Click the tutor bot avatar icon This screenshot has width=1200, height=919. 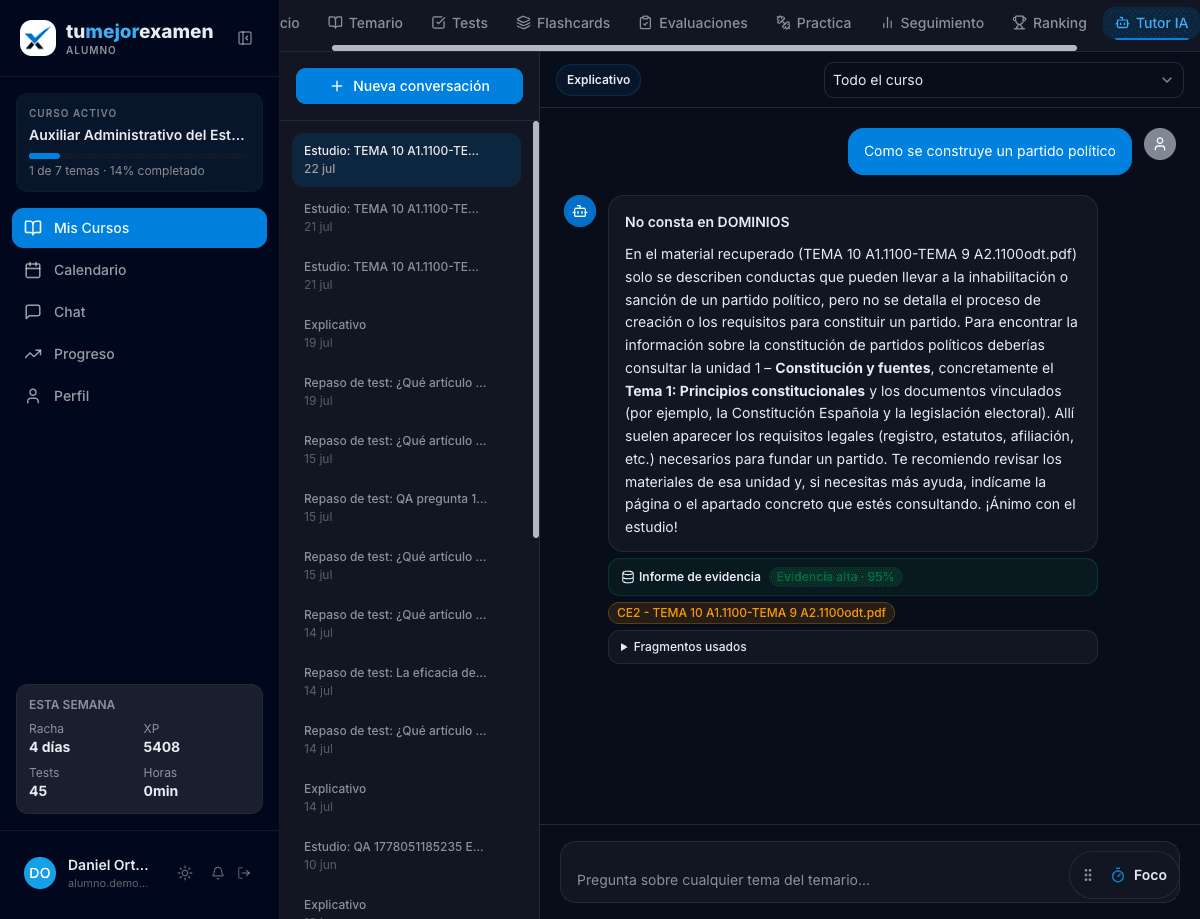coord(580,211)
